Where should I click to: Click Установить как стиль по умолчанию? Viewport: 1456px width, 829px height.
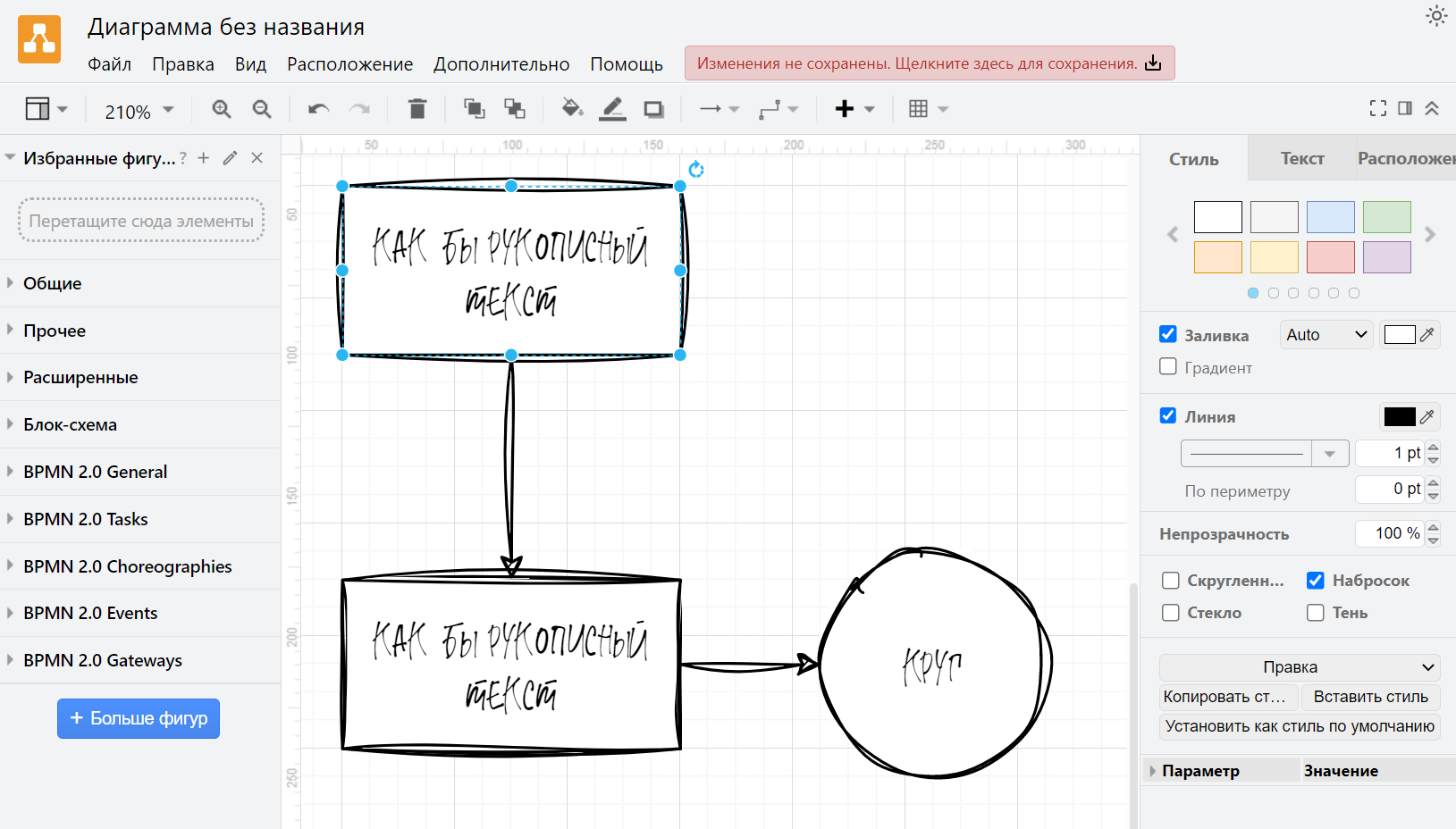[1300, 726]
